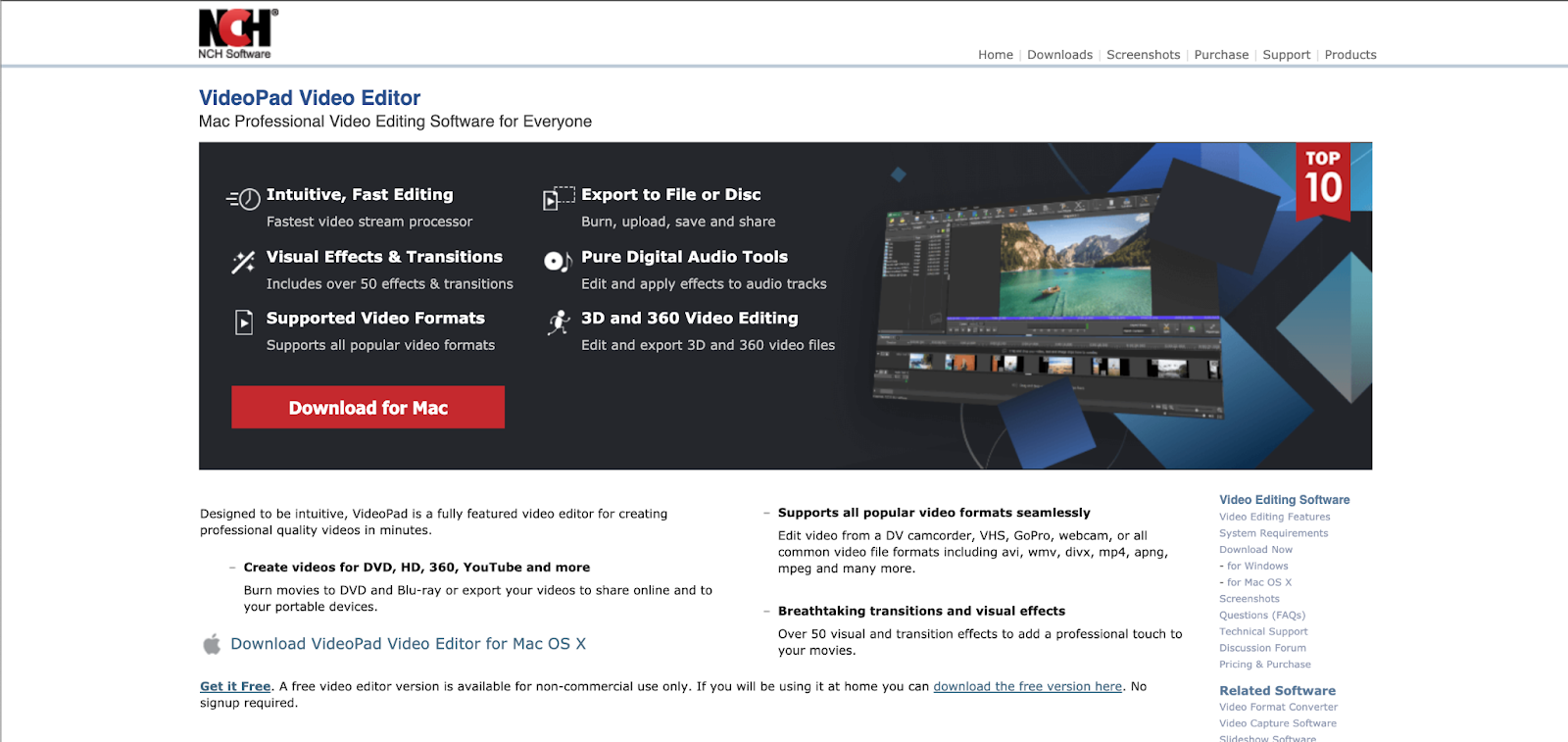Click 'Breathtaking transitions and visual effects' heading
Viewport: 1568px width, 742px height.
(x=921, y=611)
